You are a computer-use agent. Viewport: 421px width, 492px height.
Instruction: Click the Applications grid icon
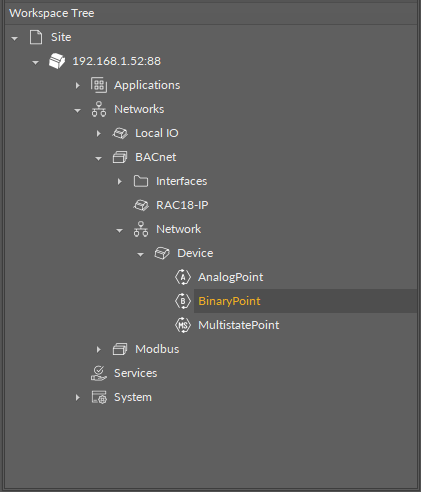pos(99,85)
